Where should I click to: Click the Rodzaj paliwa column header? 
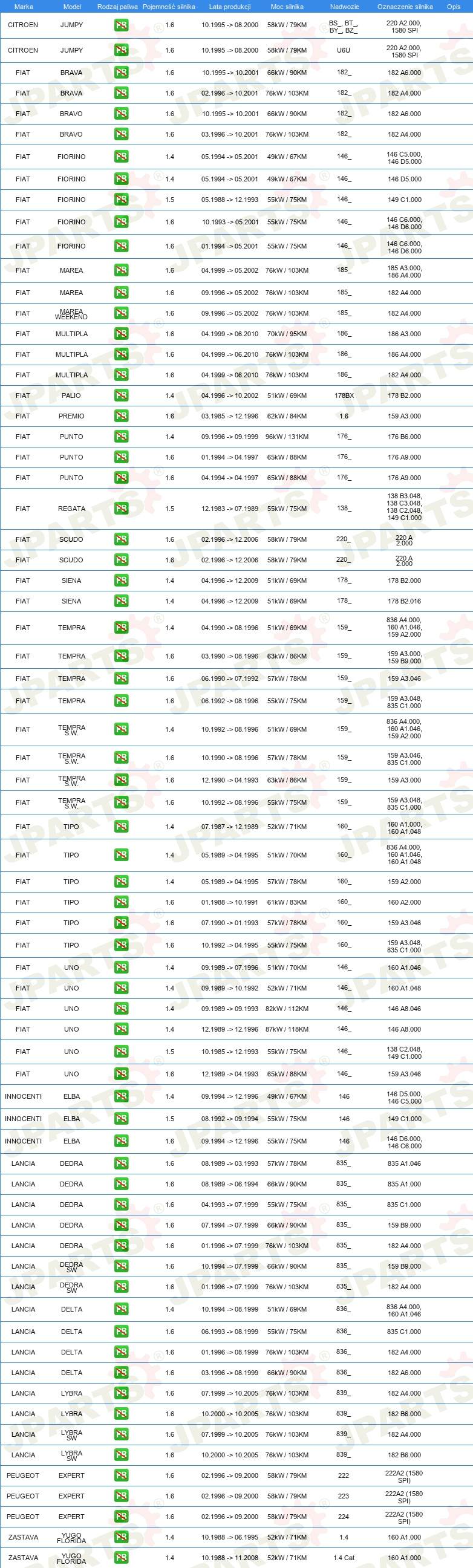pyautogui.click(x=117, y=7)
